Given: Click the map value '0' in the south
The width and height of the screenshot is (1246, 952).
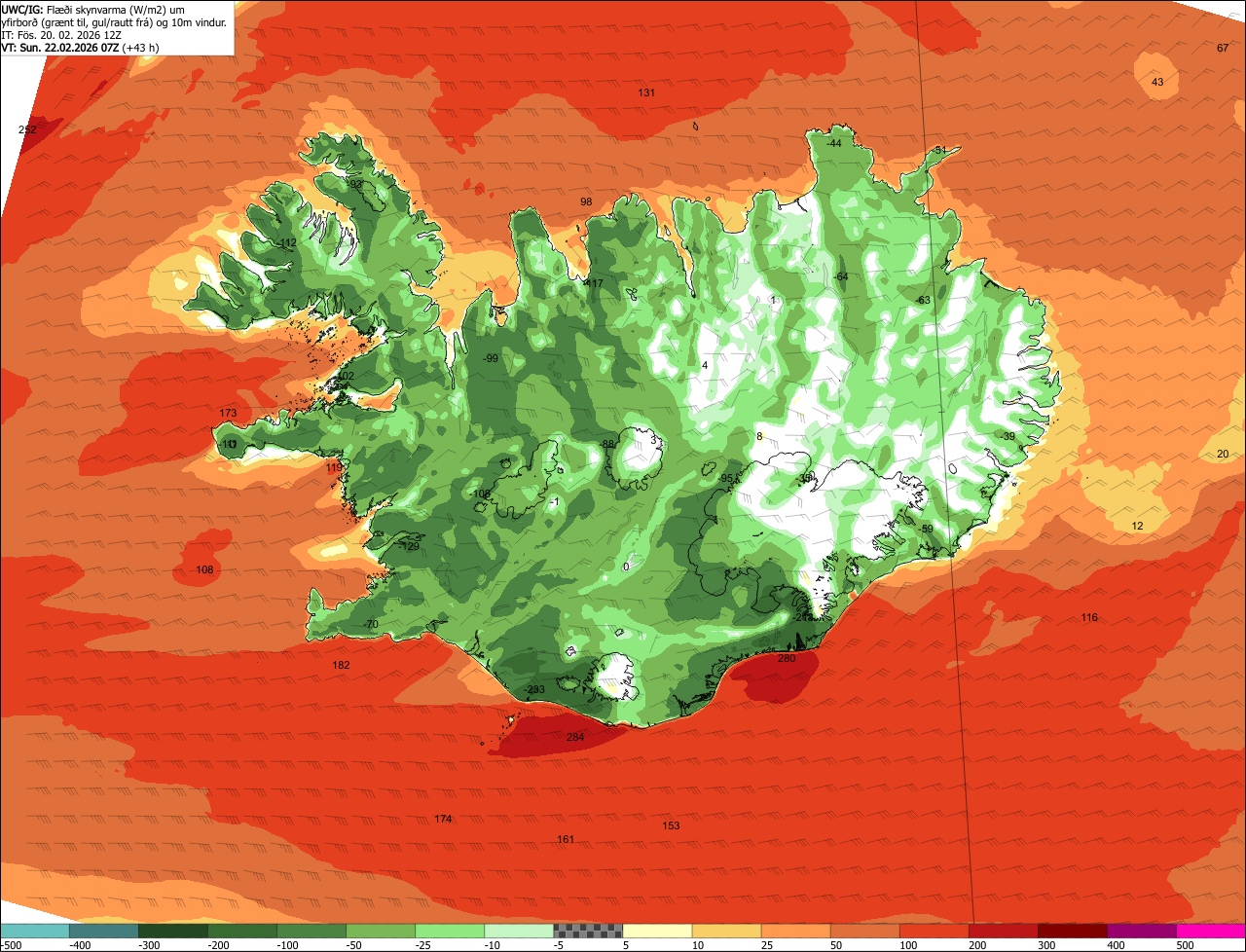Looking at the screenshot, I should (x=626, y=567).
